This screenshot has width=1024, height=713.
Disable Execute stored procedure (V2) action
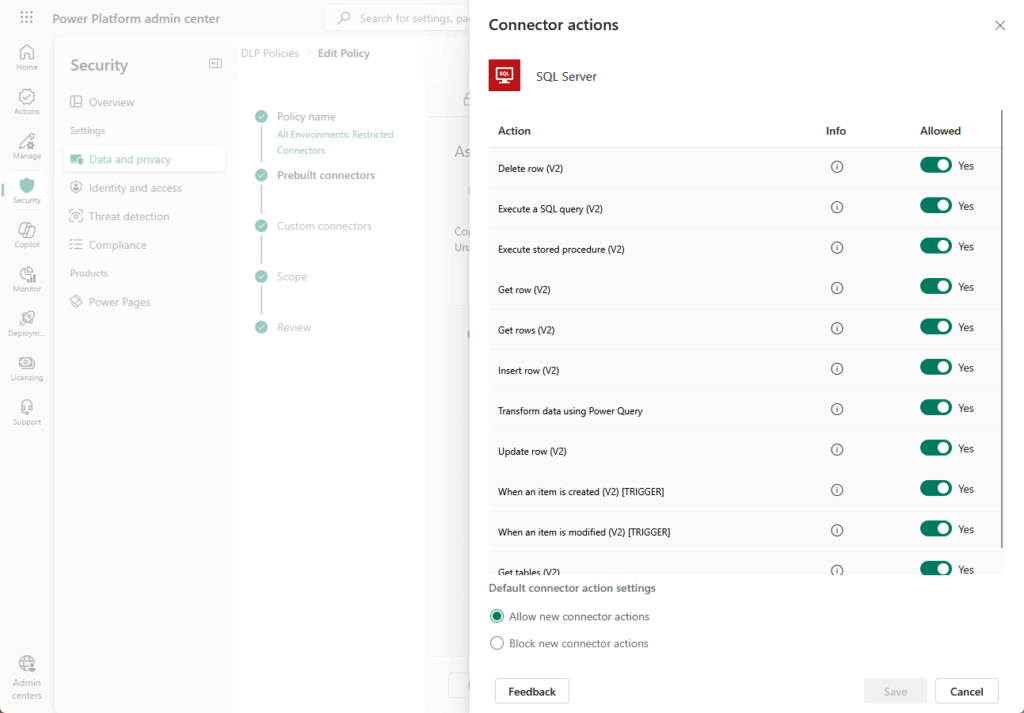point(935,246)
